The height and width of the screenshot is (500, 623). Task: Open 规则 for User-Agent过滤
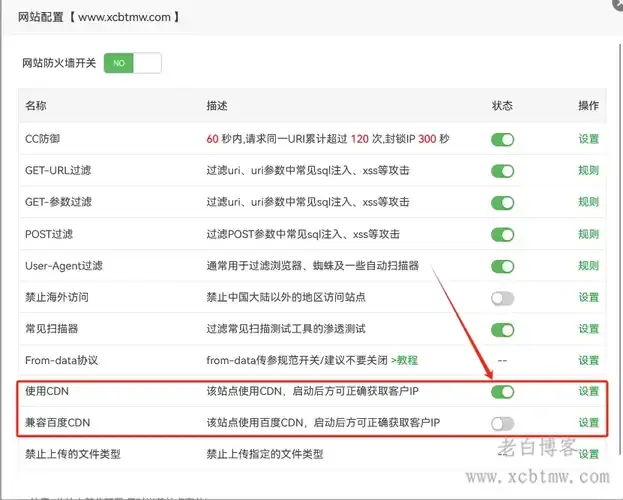click(588, 266)
